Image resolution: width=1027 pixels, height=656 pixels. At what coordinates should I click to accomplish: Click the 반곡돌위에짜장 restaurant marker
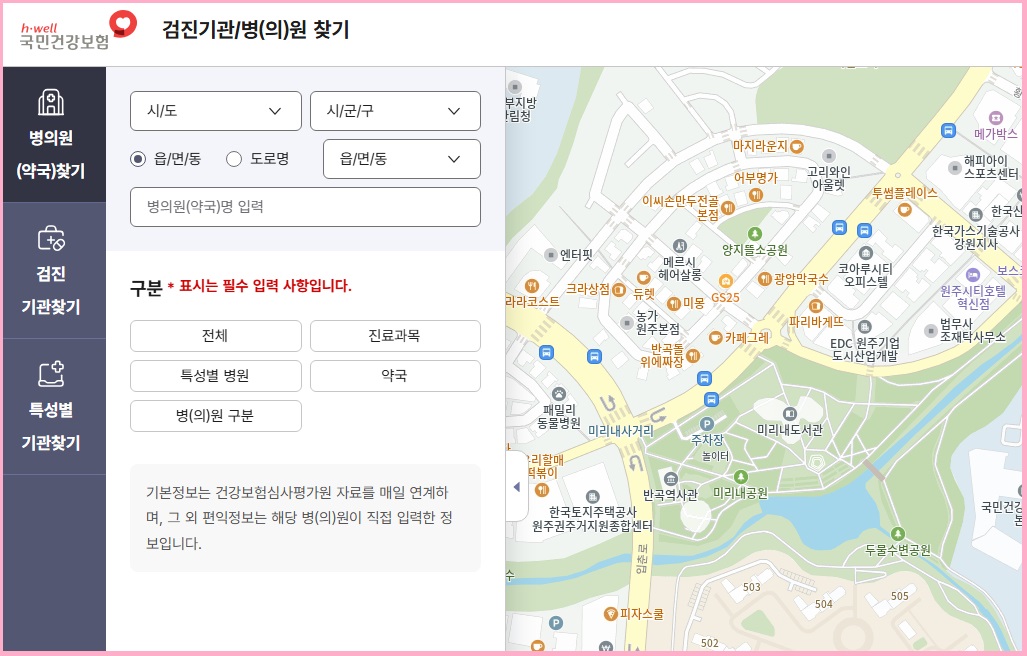click(x=693, y=355)
